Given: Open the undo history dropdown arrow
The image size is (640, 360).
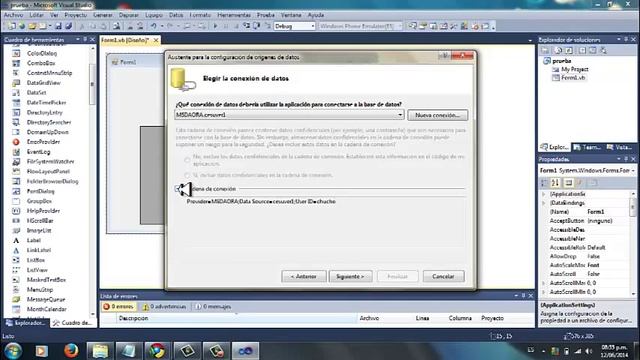Looking at the screenshot, I should tap(162, 26).
